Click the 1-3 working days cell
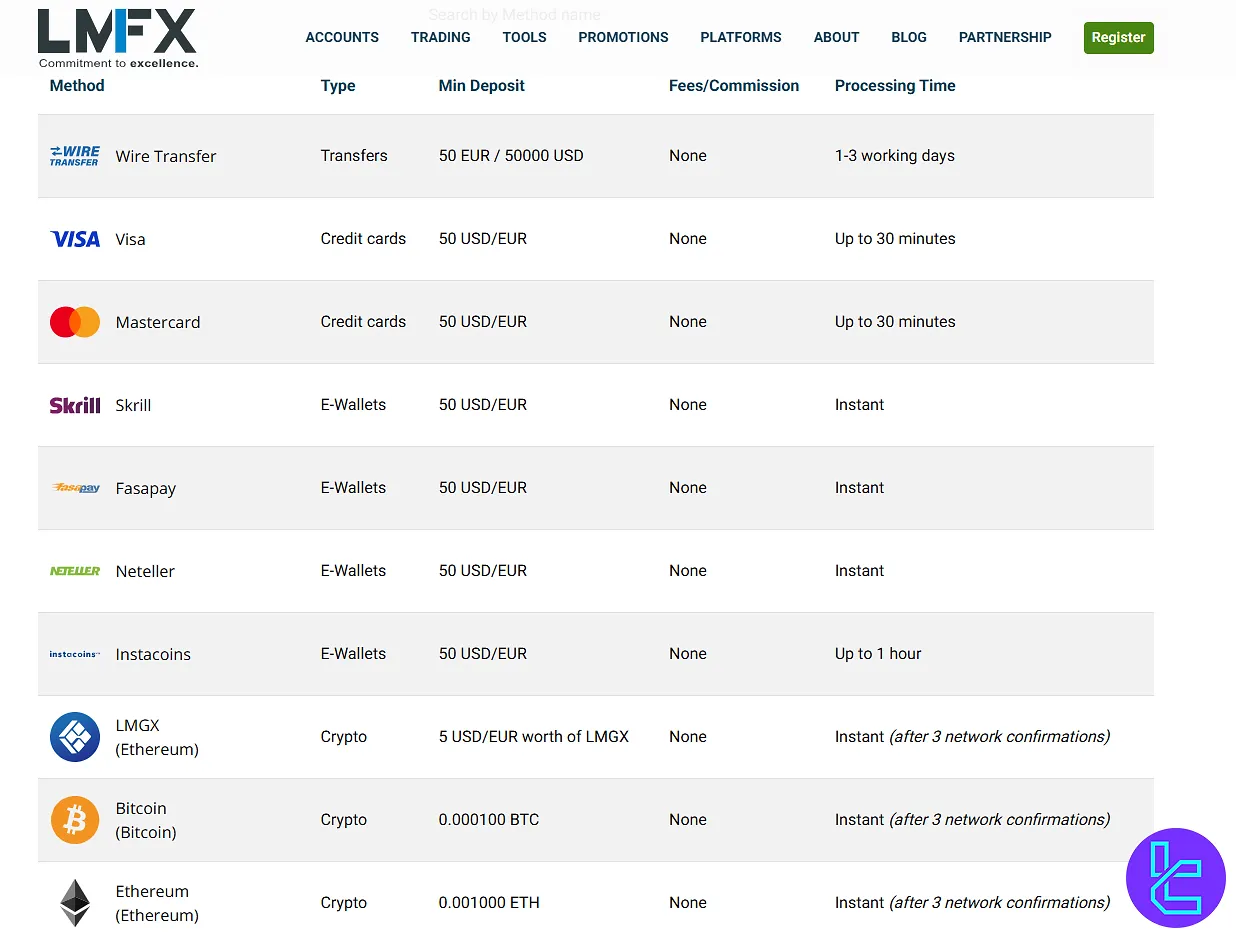 click(x=895, y=156)
